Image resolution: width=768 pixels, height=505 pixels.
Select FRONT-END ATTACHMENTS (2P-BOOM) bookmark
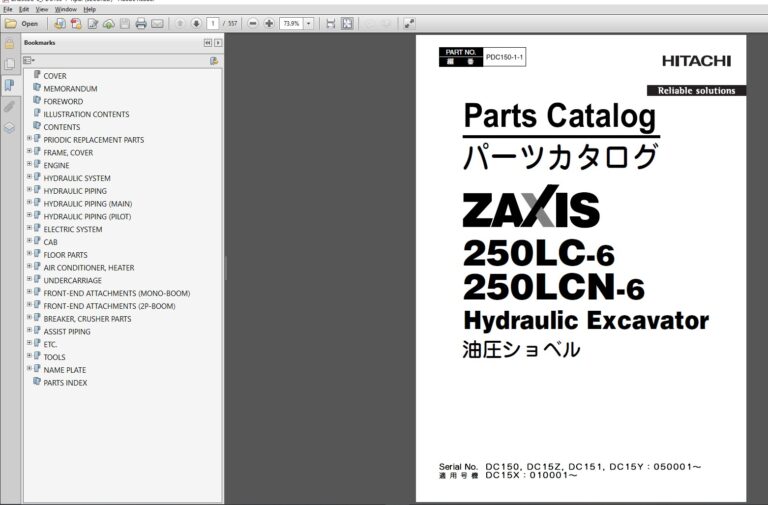pyautogui.click(x=109, y=306)
